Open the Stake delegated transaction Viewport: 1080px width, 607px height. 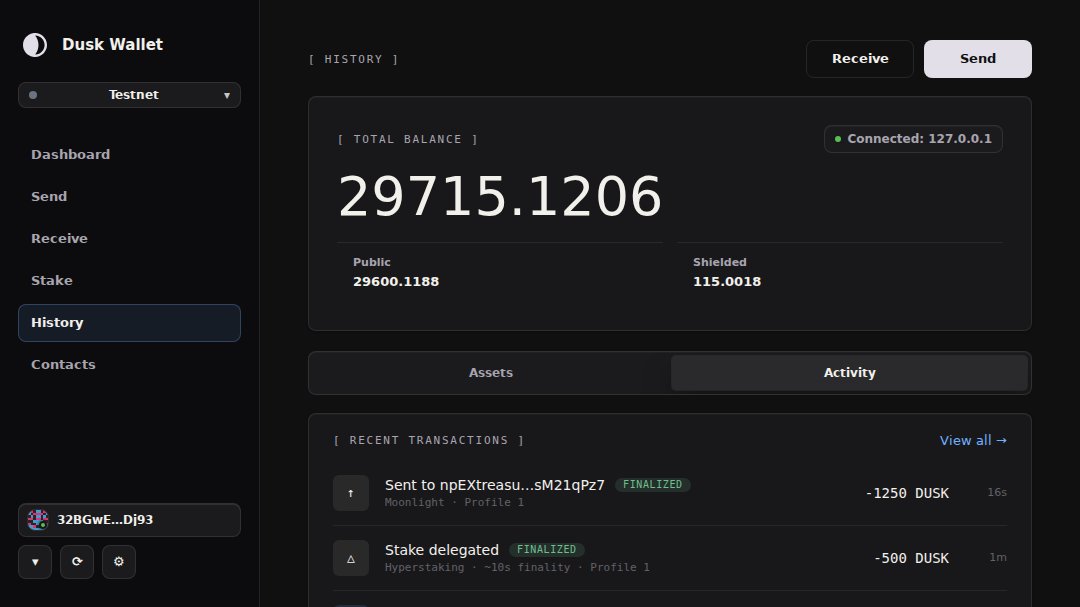[669, 557]
